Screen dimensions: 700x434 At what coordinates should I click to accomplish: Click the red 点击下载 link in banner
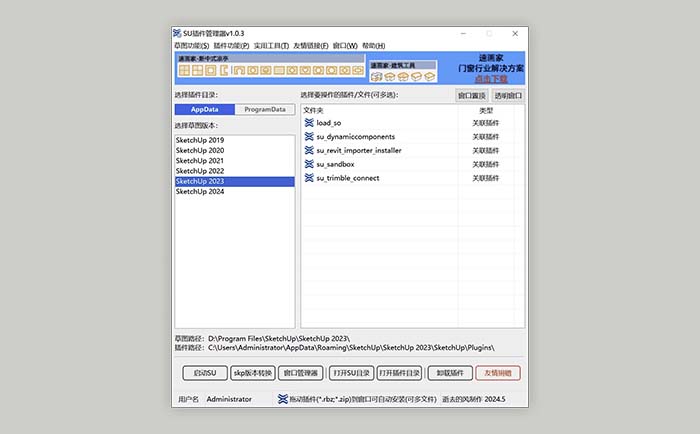(x=491, y=79)
